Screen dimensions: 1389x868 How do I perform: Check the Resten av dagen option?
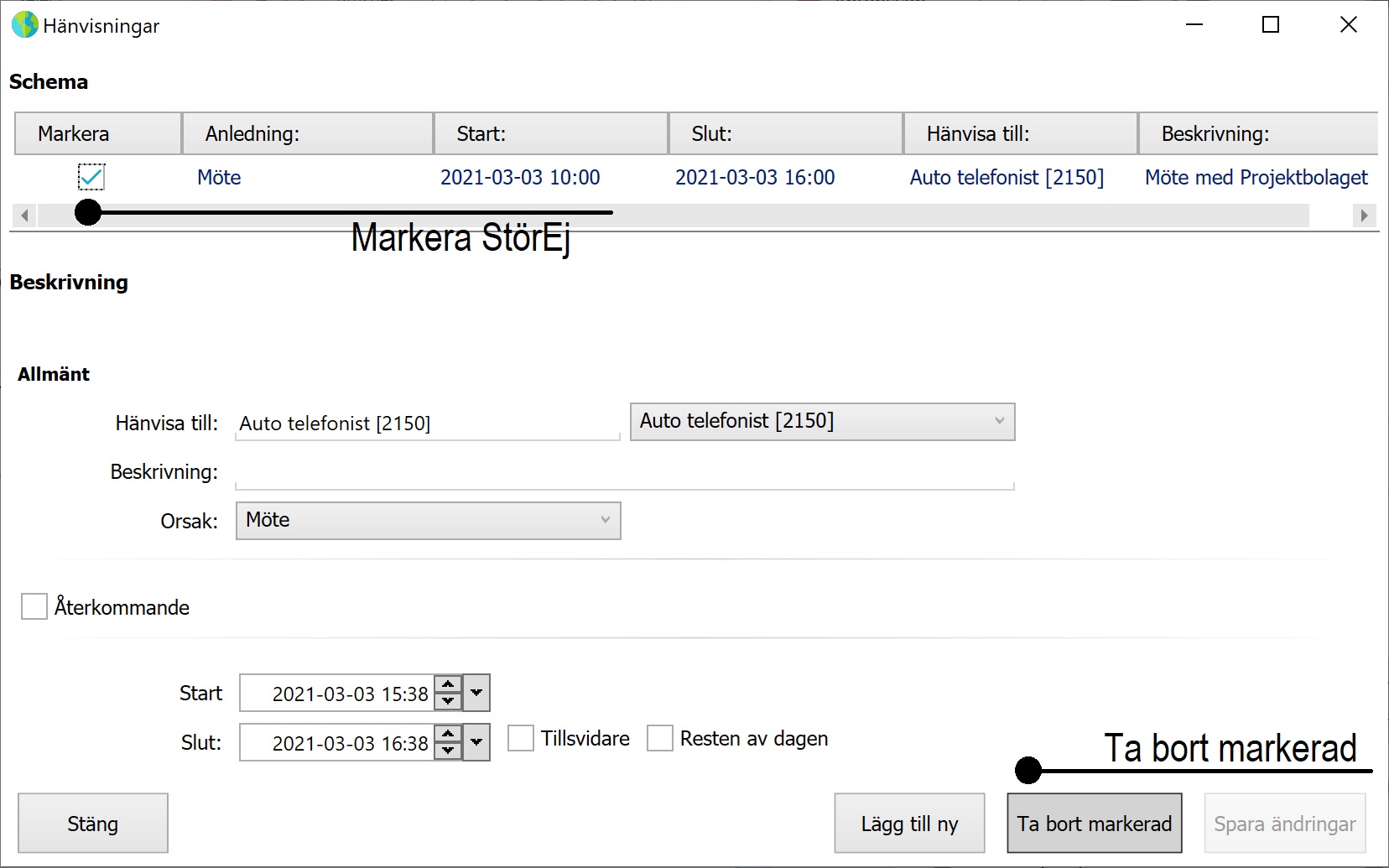coord(660,738)
